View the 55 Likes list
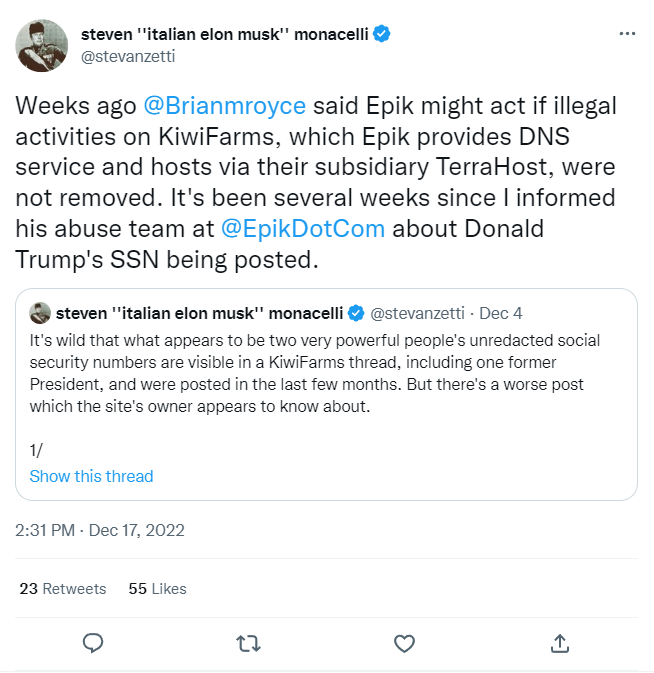 [x=157, y=588]
